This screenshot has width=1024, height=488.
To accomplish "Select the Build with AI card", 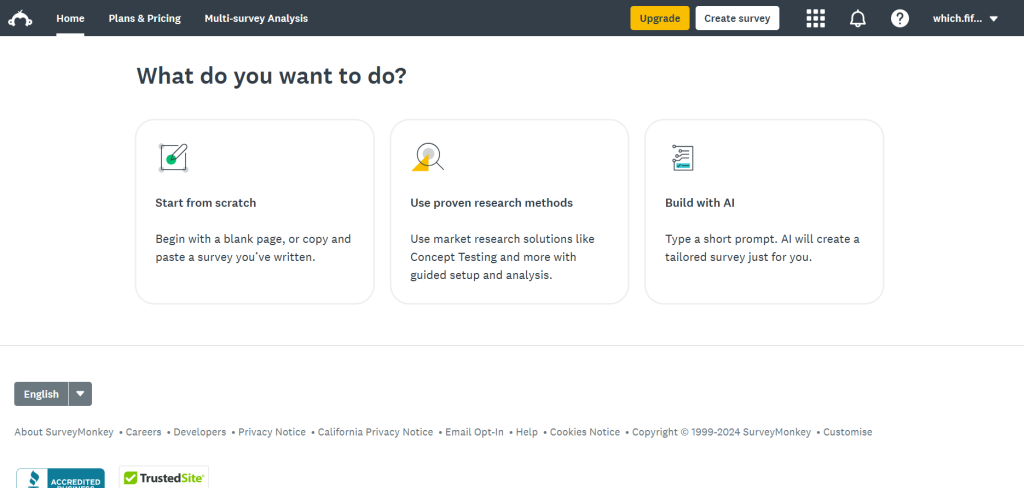I will click(764, 211).
